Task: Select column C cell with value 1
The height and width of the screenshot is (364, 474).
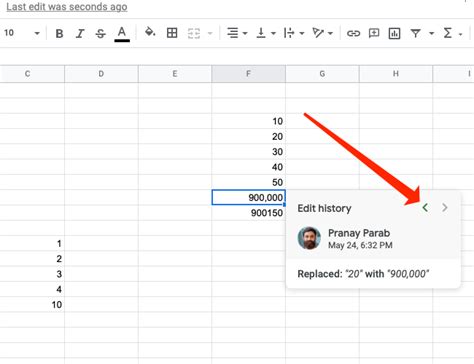Action: [x=32, y=243]
